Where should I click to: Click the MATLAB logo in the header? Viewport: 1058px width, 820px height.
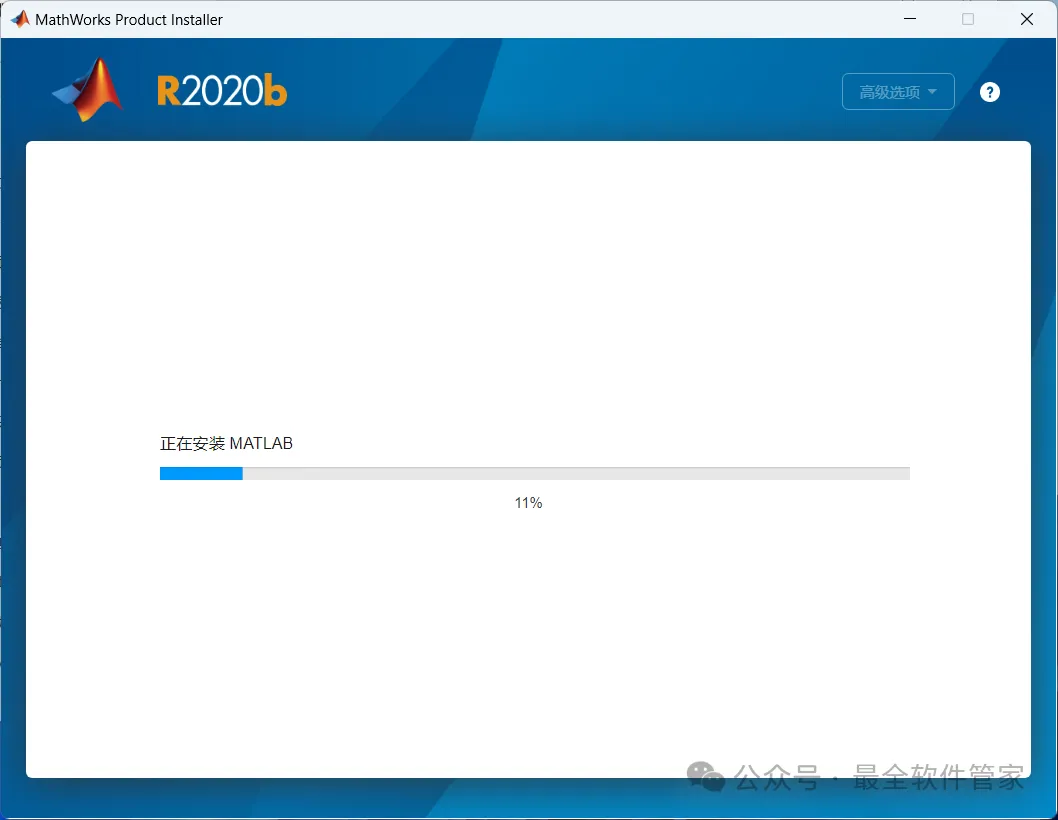(x=88, y=90)
